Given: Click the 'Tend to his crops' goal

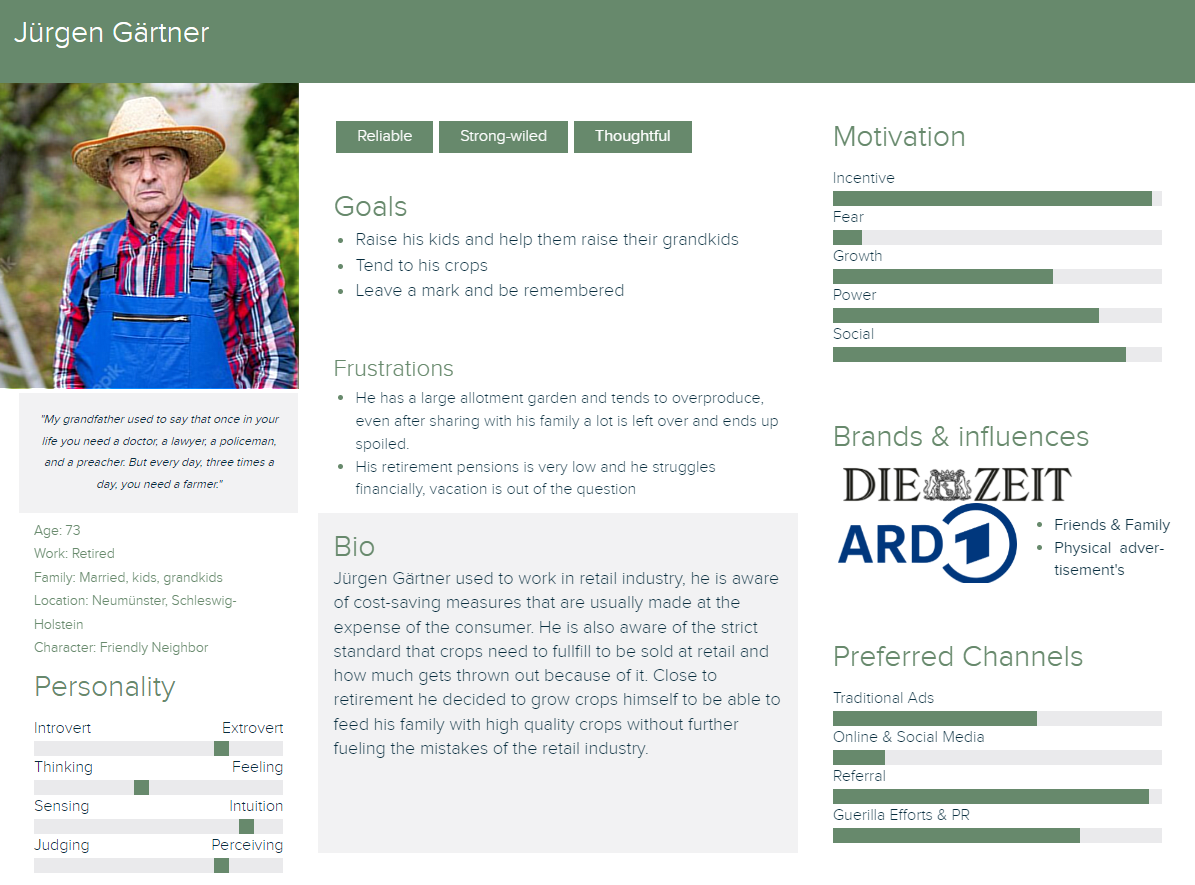Looking at the screenshot, I should (x=421, y=265).
